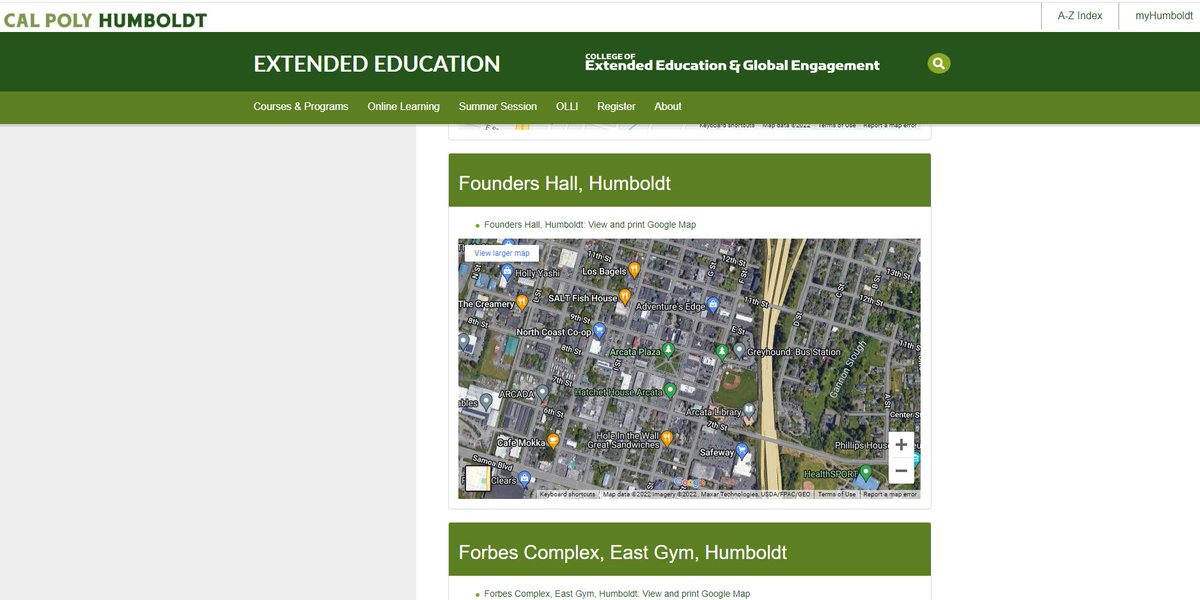Click the Hatchet House Arcata pin

coord(670,390)
